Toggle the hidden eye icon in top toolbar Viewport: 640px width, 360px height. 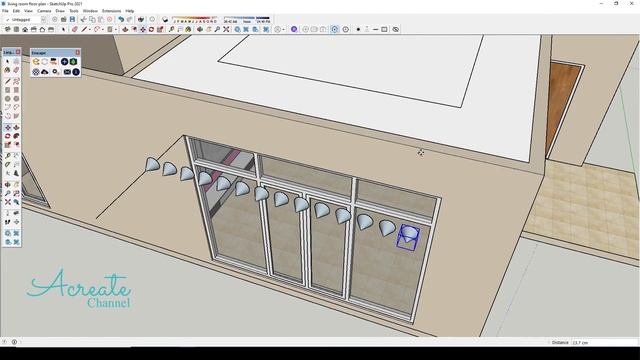pyautogui.click(x=396, y=29)
